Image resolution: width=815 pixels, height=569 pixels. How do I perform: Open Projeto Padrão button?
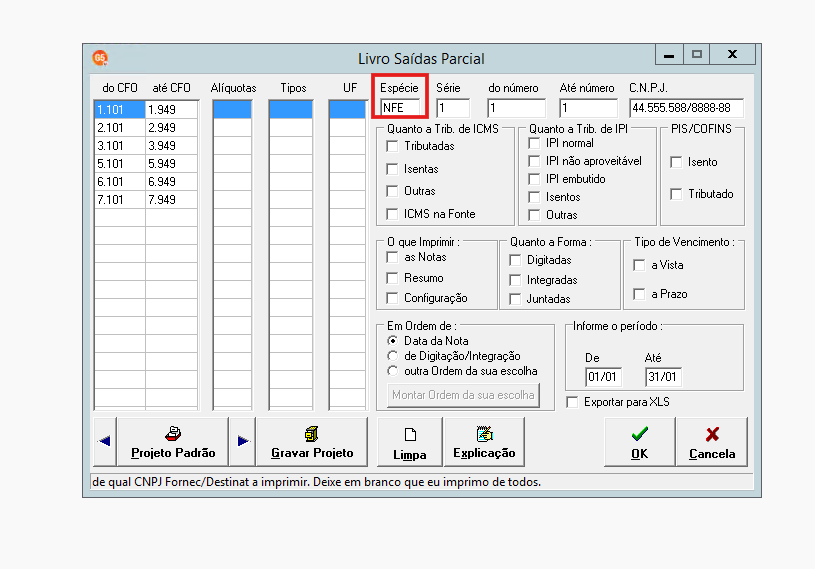(x=173, y=441)
